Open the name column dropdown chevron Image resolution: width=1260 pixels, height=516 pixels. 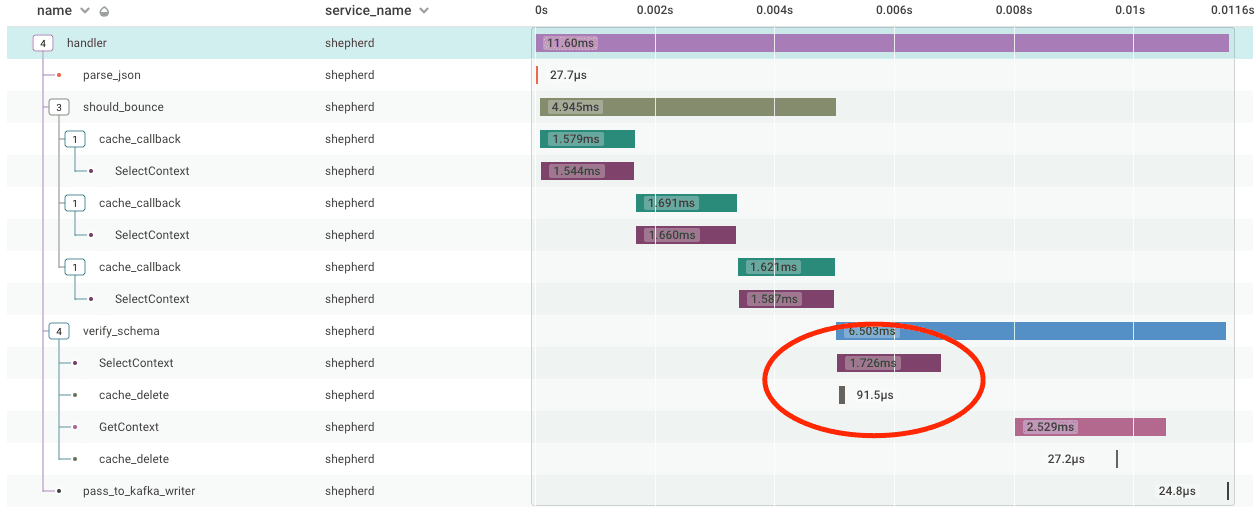click(x=84, y=11)
